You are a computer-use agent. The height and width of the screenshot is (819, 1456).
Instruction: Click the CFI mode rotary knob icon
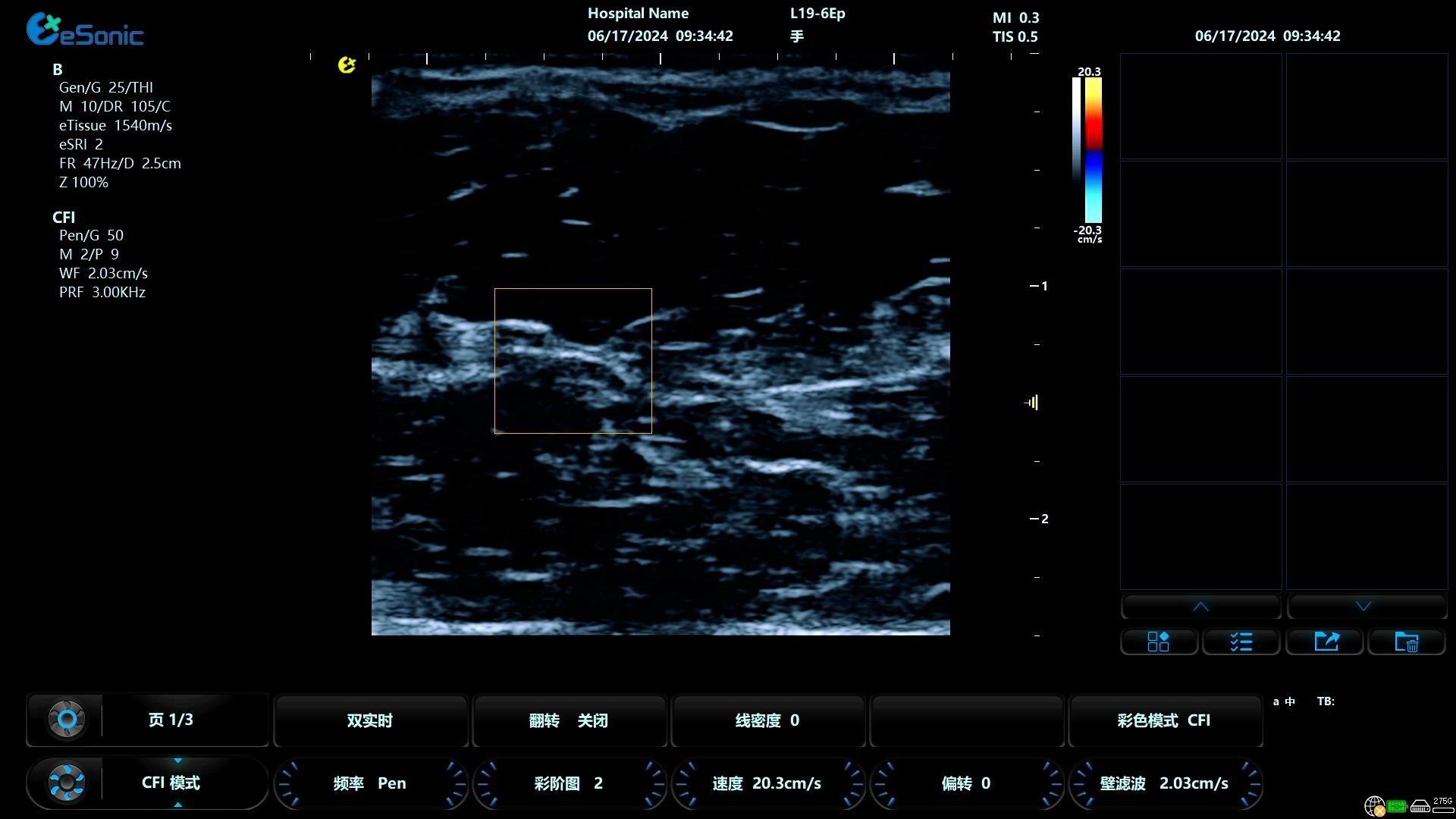click(x=67, y=783)
